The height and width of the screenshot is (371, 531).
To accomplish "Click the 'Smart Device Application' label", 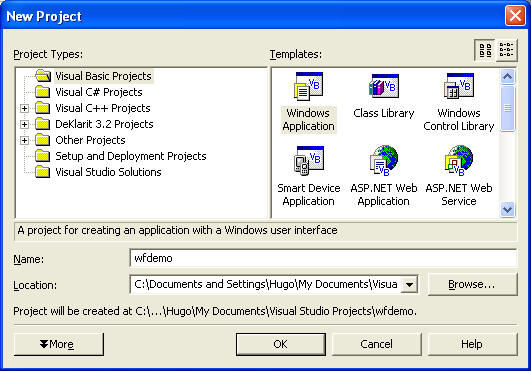I will coord(309,195).
